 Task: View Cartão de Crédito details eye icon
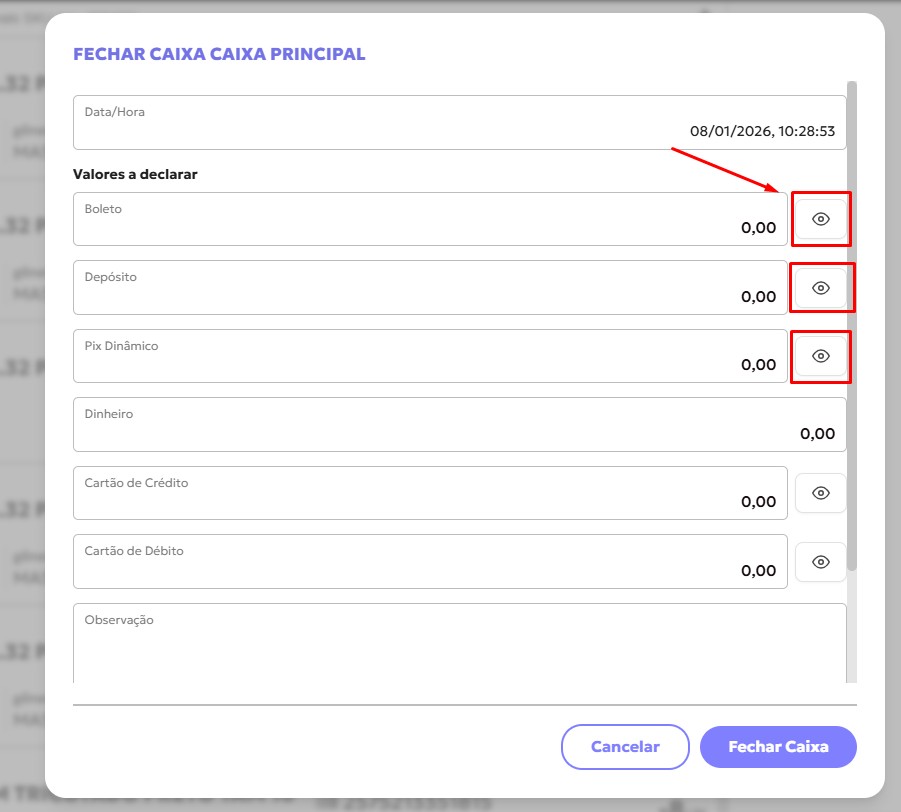pyautogui.click(x=821, y=493)
